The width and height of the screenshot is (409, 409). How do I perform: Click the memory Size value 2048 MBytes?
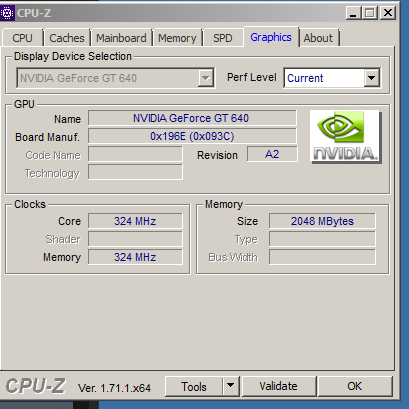pos(322,221)
